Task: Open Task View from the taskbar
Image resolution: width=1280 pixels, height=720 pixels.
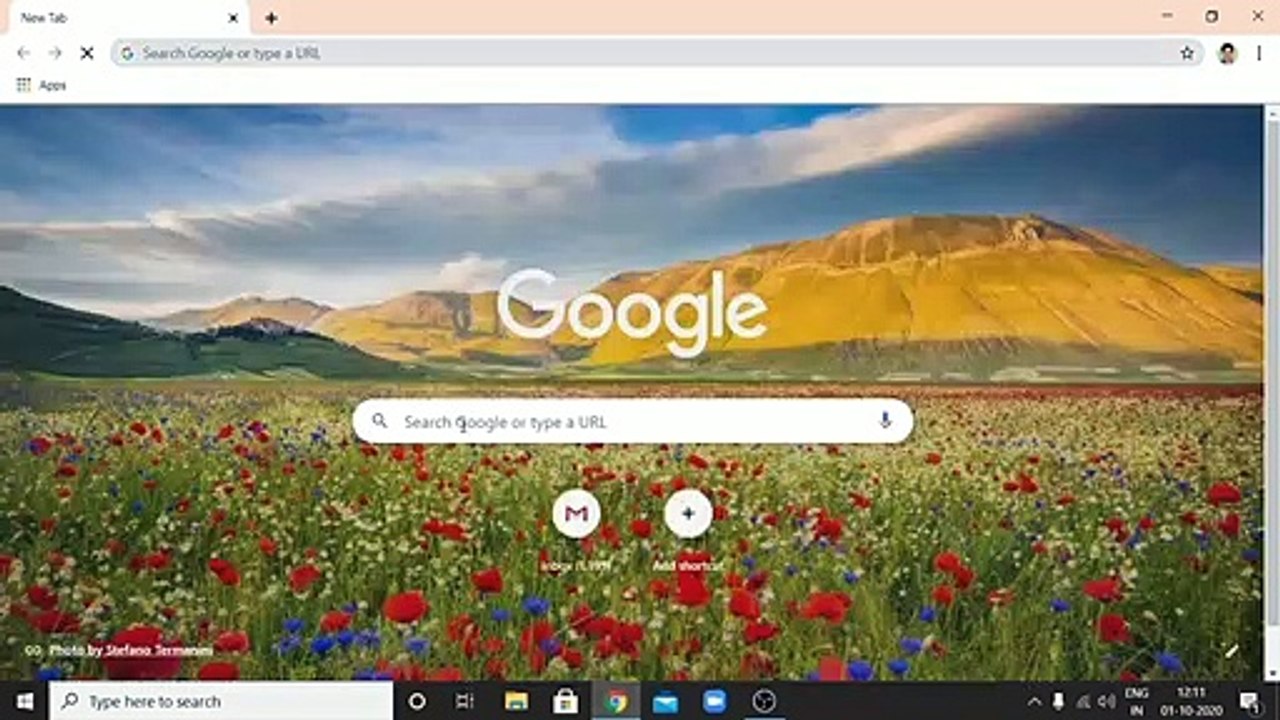Action: [x=465, y=701]
